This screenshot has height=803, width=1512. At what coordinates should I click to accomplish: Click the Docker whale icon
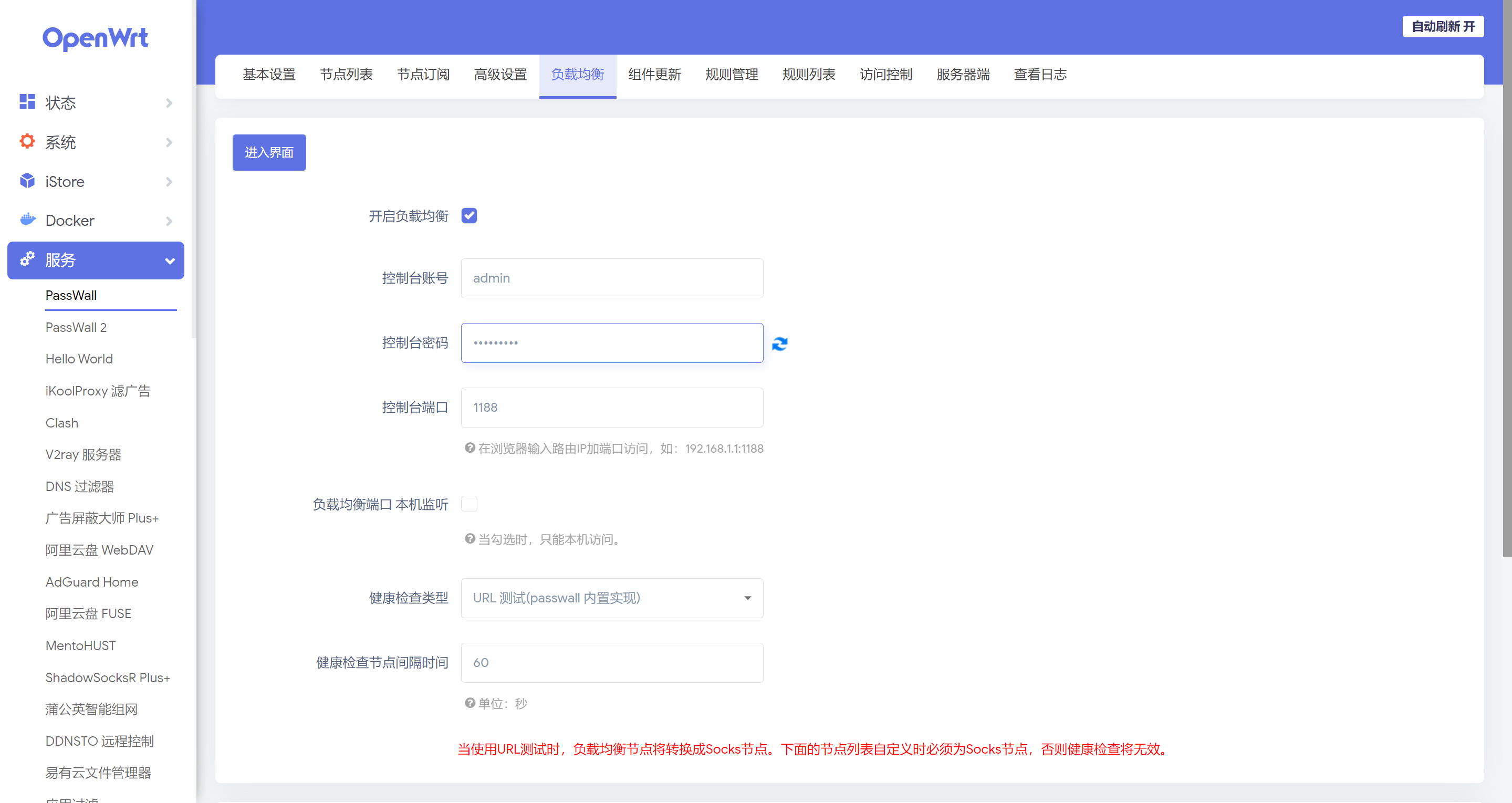[27, 220]
